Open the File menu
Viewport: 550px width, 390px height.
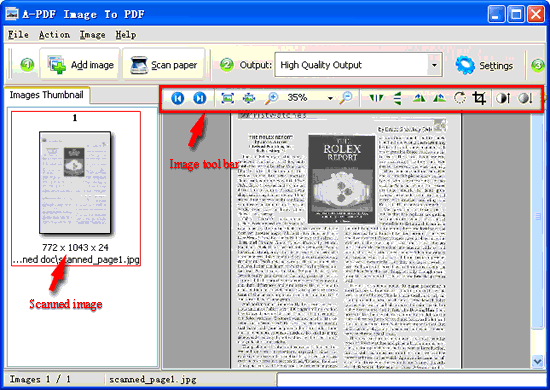pos(18,35)
